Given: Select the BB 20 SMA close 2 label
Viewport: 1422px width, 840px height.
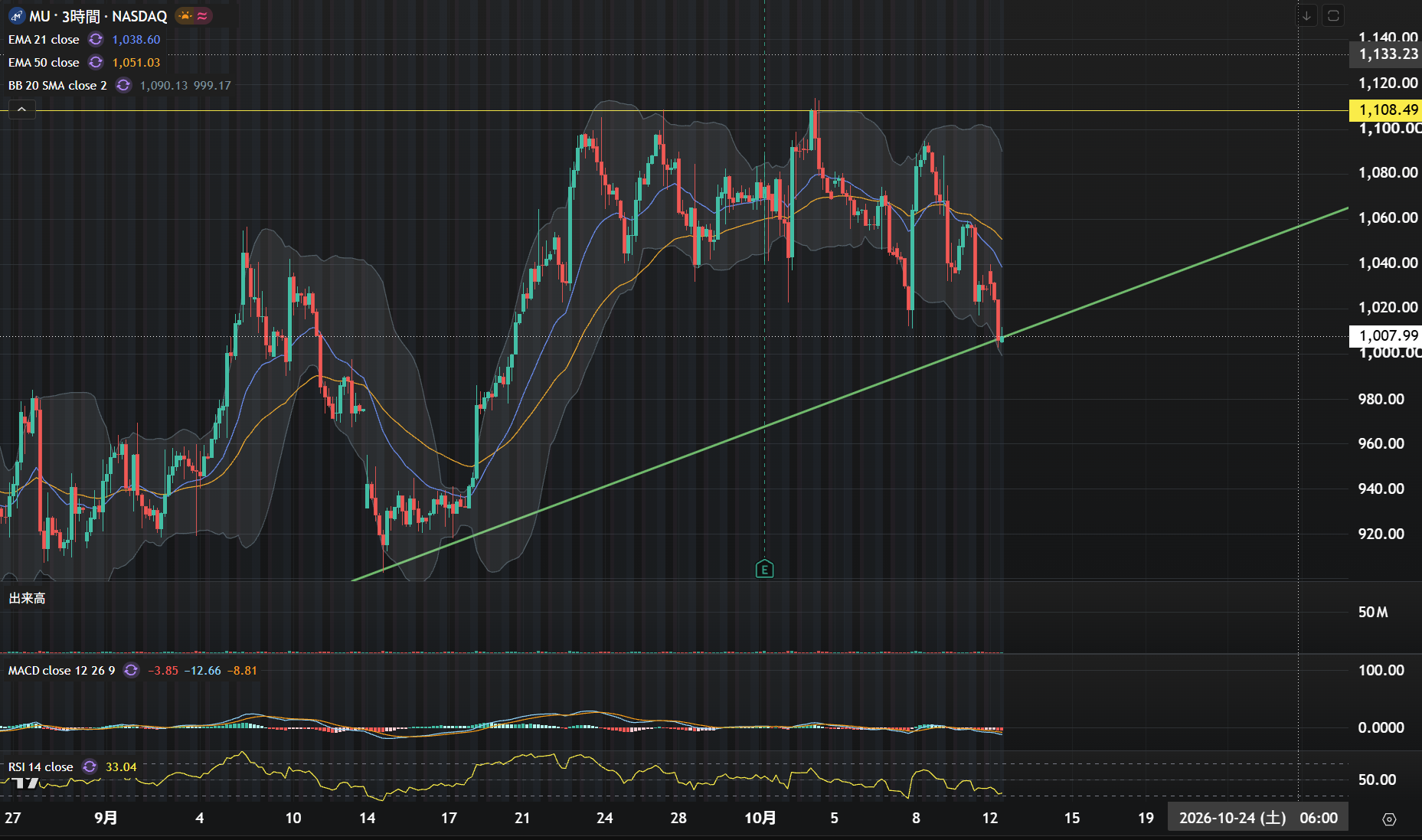Looking at the screenshot, I should pos(57,86).
